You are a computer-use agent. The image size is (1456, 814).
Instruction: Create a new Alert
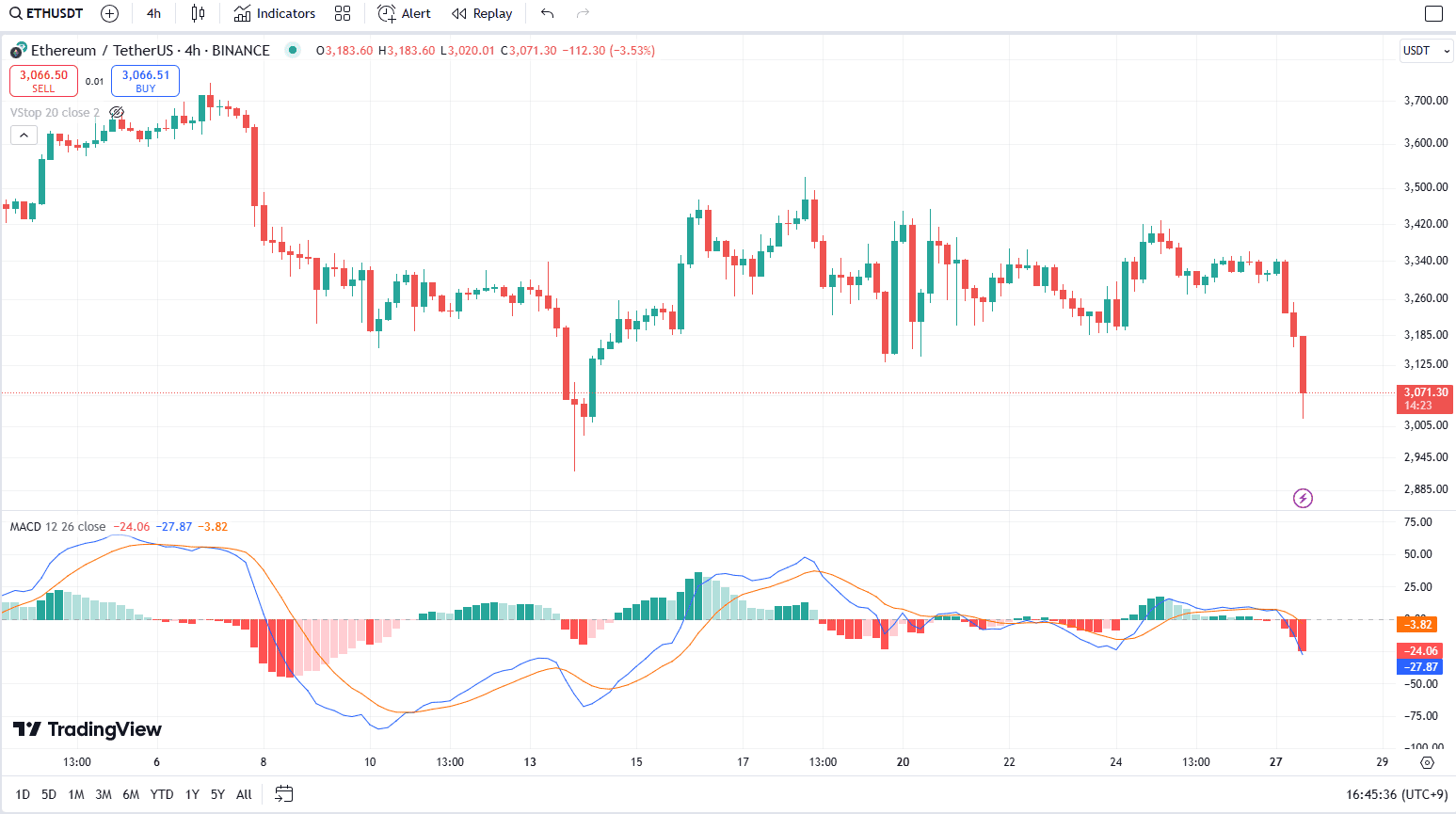pyautogui.click(x=405, y=13)
